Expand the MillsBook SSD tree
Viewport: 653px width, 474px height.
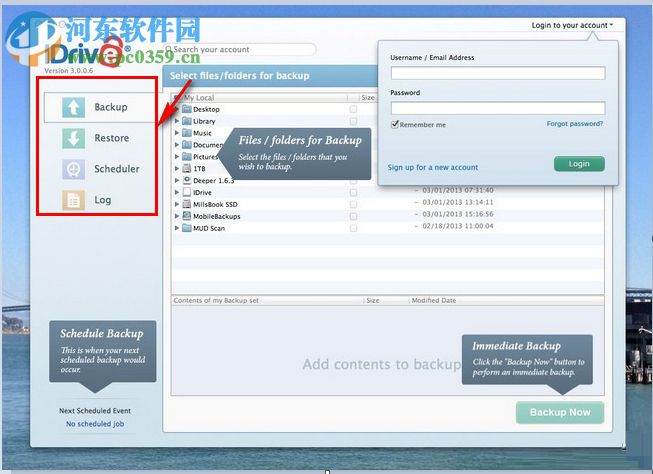coord(177,204)
